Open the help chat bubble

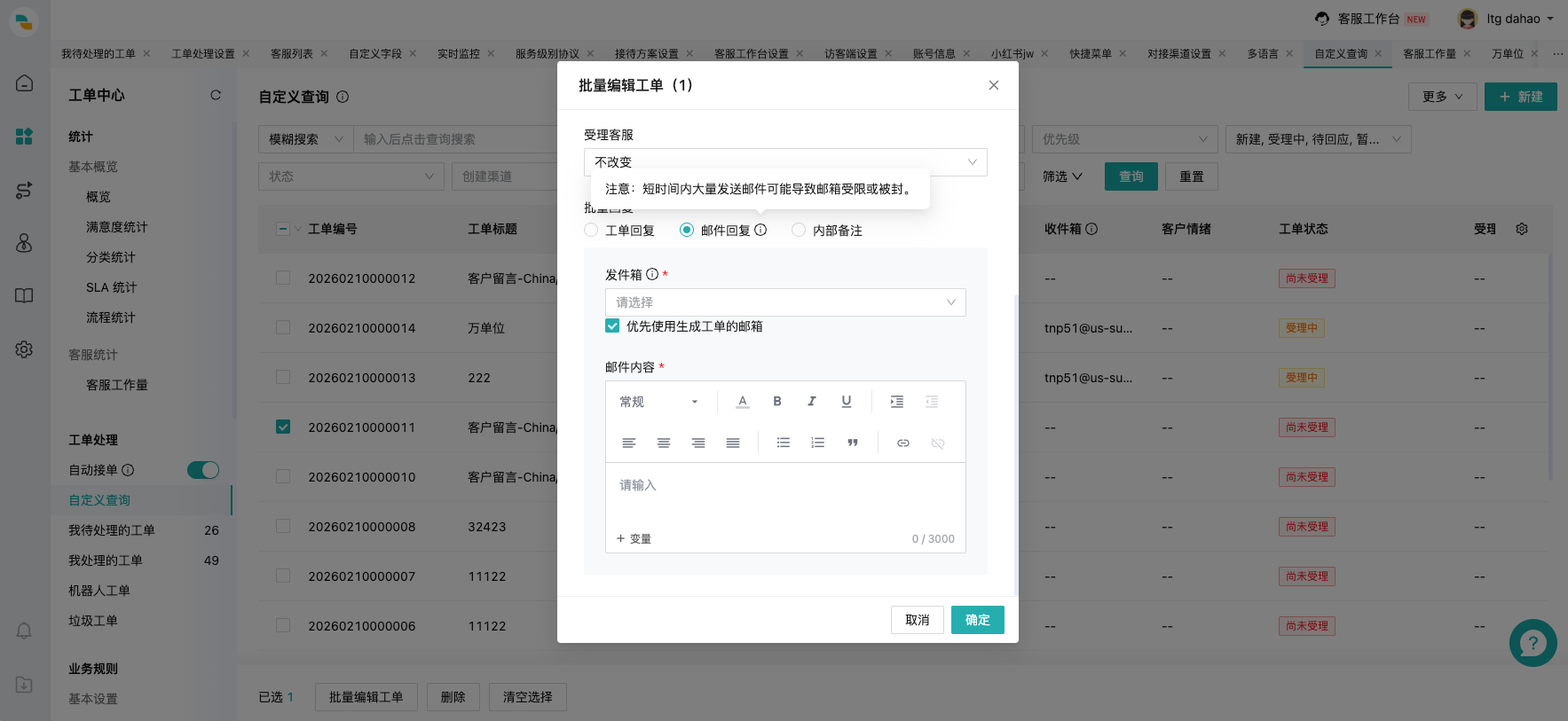point(1533,643)
